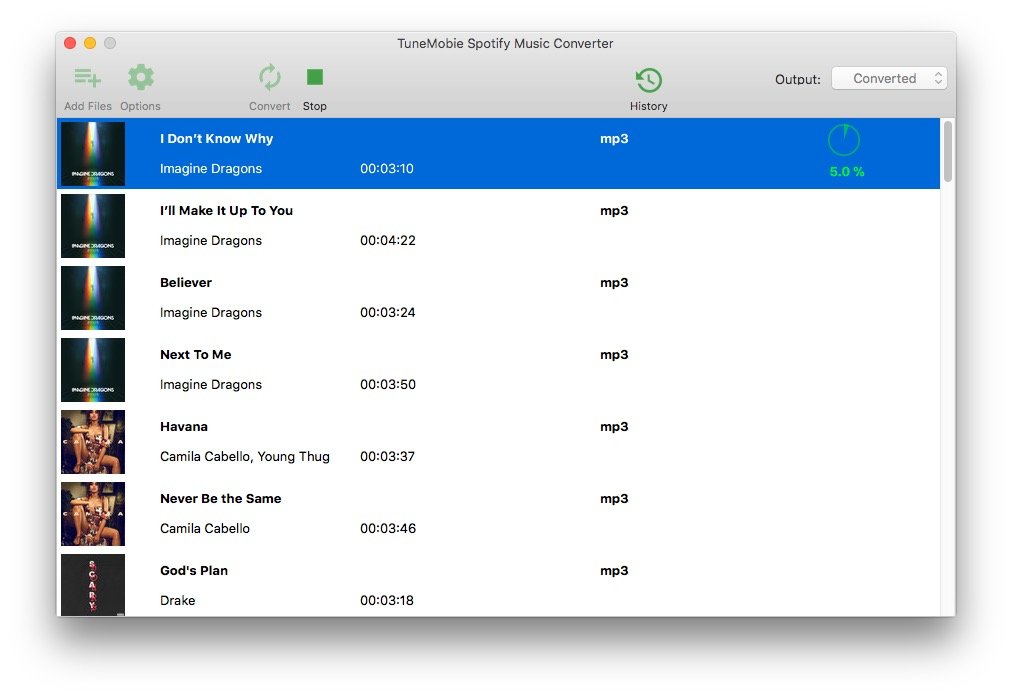
Task: Open the History clock icon
Action: tap(649, 80)
